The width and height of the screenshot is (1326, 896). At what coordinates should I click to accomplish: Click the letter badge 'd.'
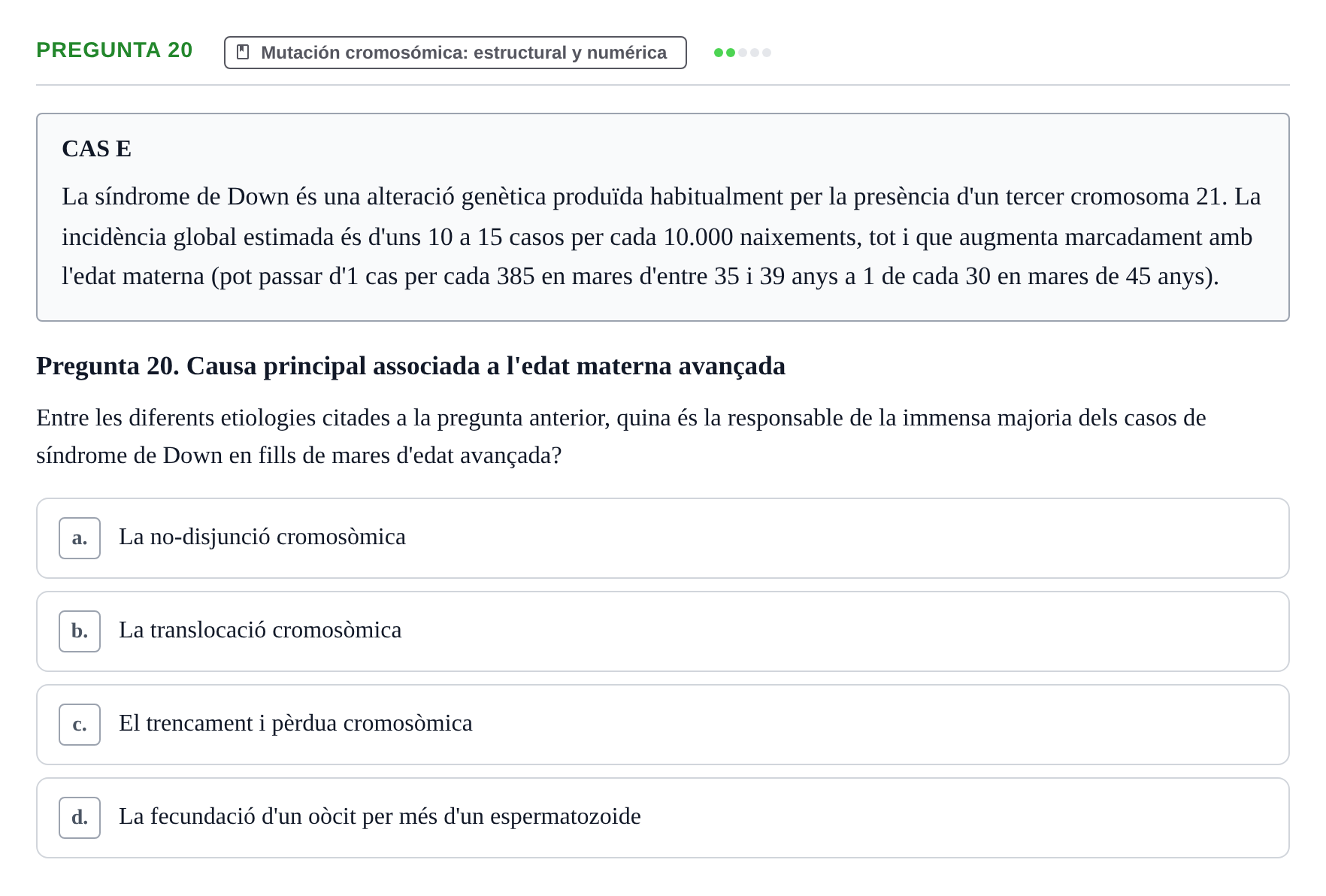click(80, 818)
